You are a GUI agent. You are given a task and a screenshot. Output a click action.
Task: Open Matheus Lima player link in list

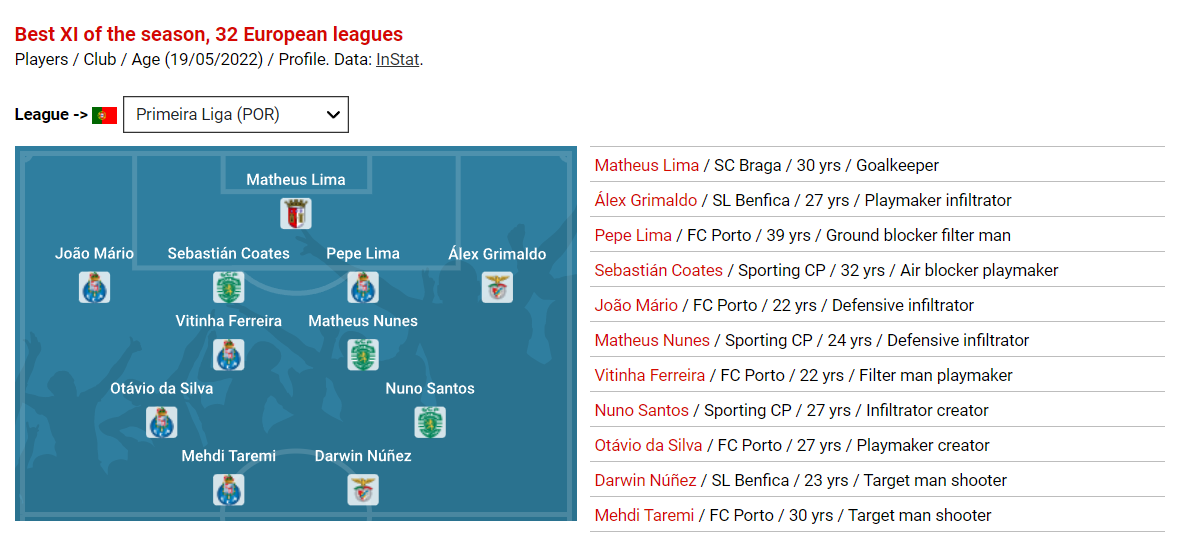pos(646,165)
